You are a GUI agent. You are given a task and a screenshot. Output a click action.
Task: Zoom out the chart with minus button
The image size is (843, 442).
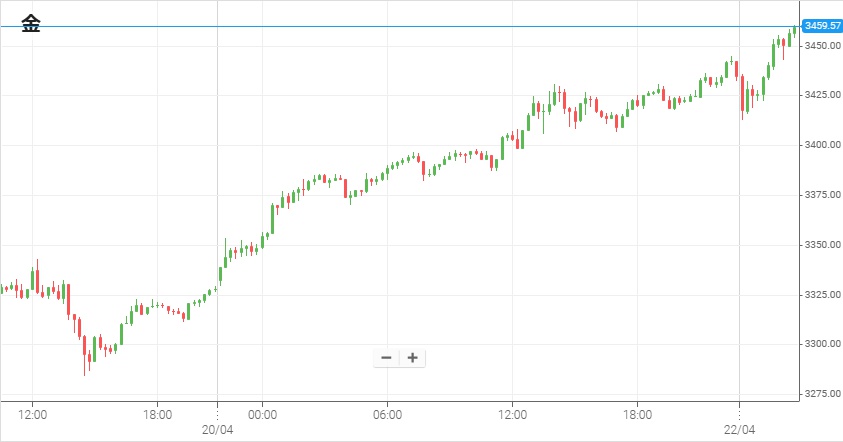(x=386, y=358)
